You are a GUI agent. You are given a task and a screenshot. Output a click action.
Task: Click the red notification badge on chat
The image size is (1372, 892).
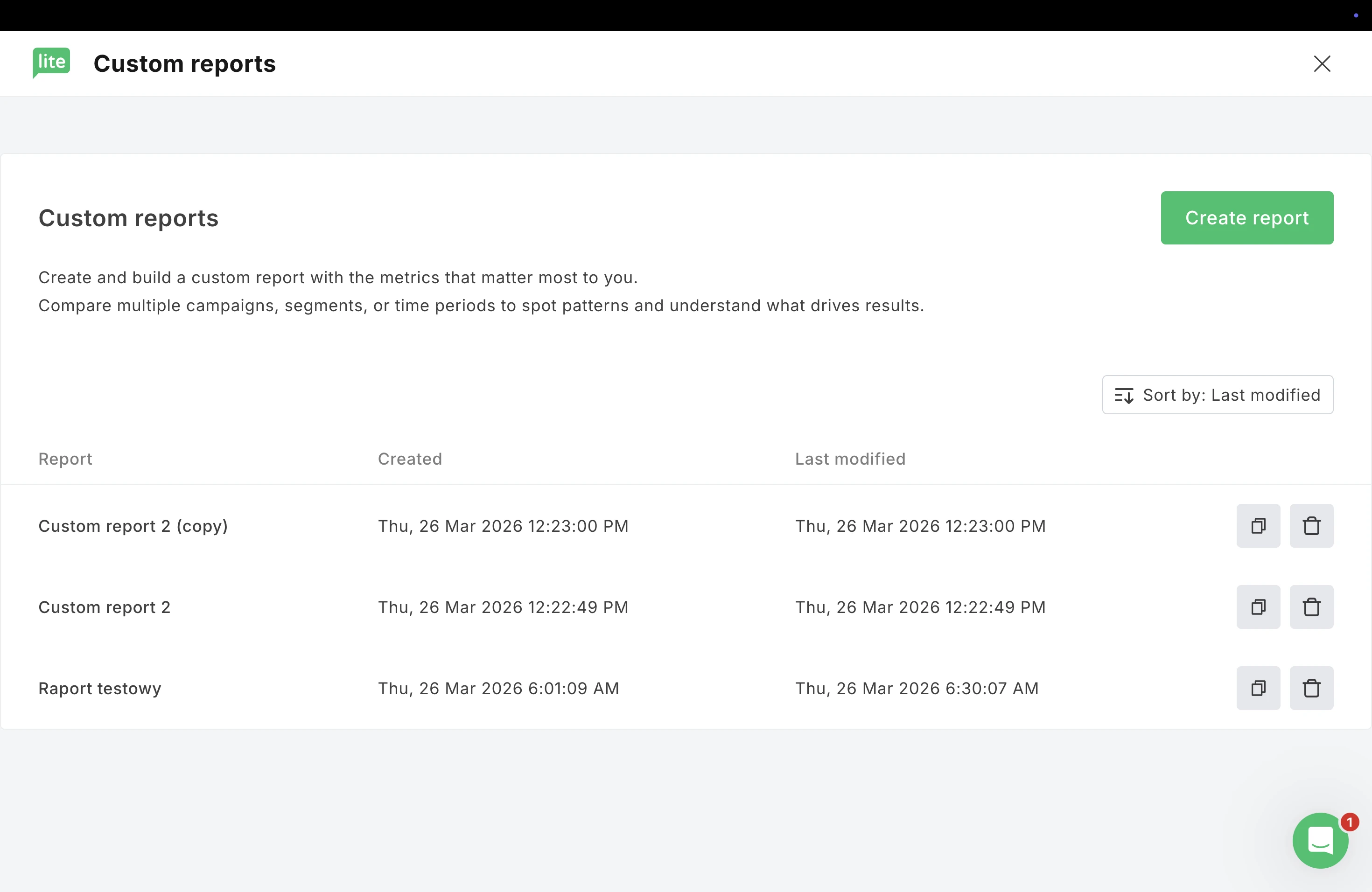[1350, 822]
